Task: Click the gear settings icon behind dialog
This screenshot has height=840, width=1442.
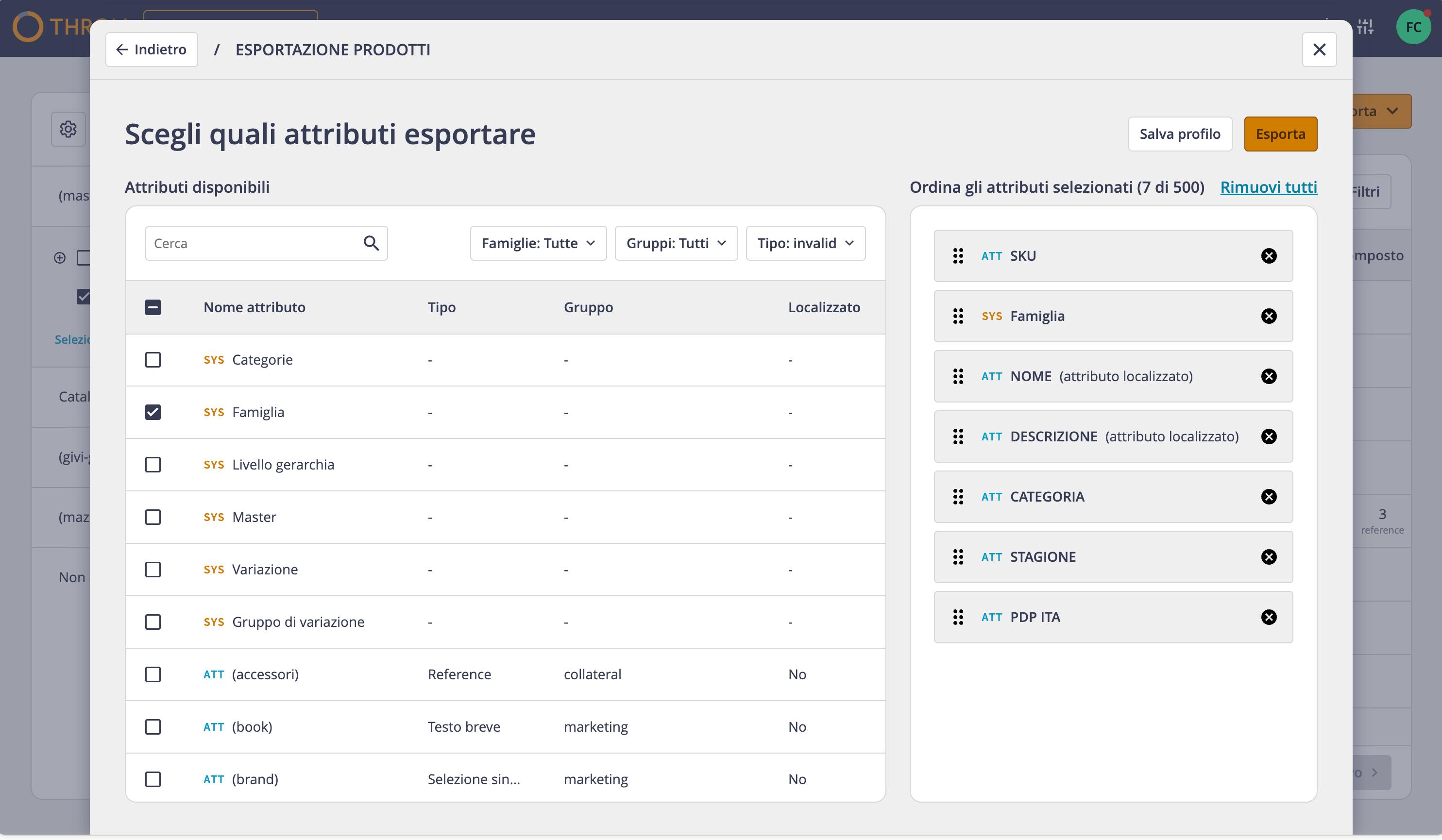Action: (68, 129)
